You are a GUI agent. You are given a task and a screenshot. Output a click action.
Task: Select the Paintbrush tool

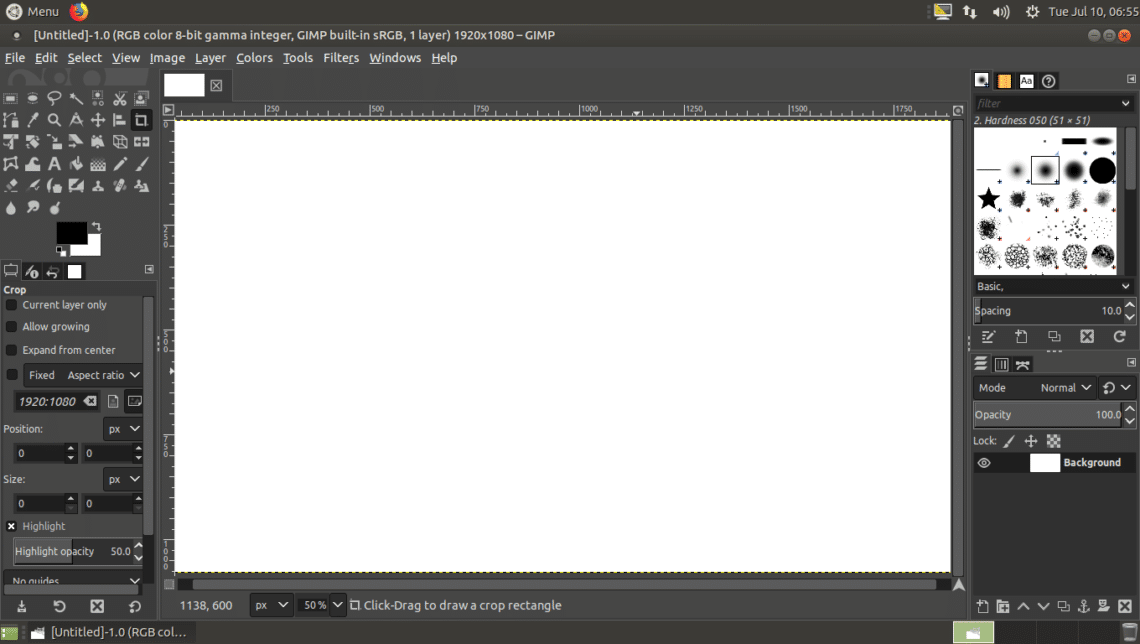[x=142, y=164]
